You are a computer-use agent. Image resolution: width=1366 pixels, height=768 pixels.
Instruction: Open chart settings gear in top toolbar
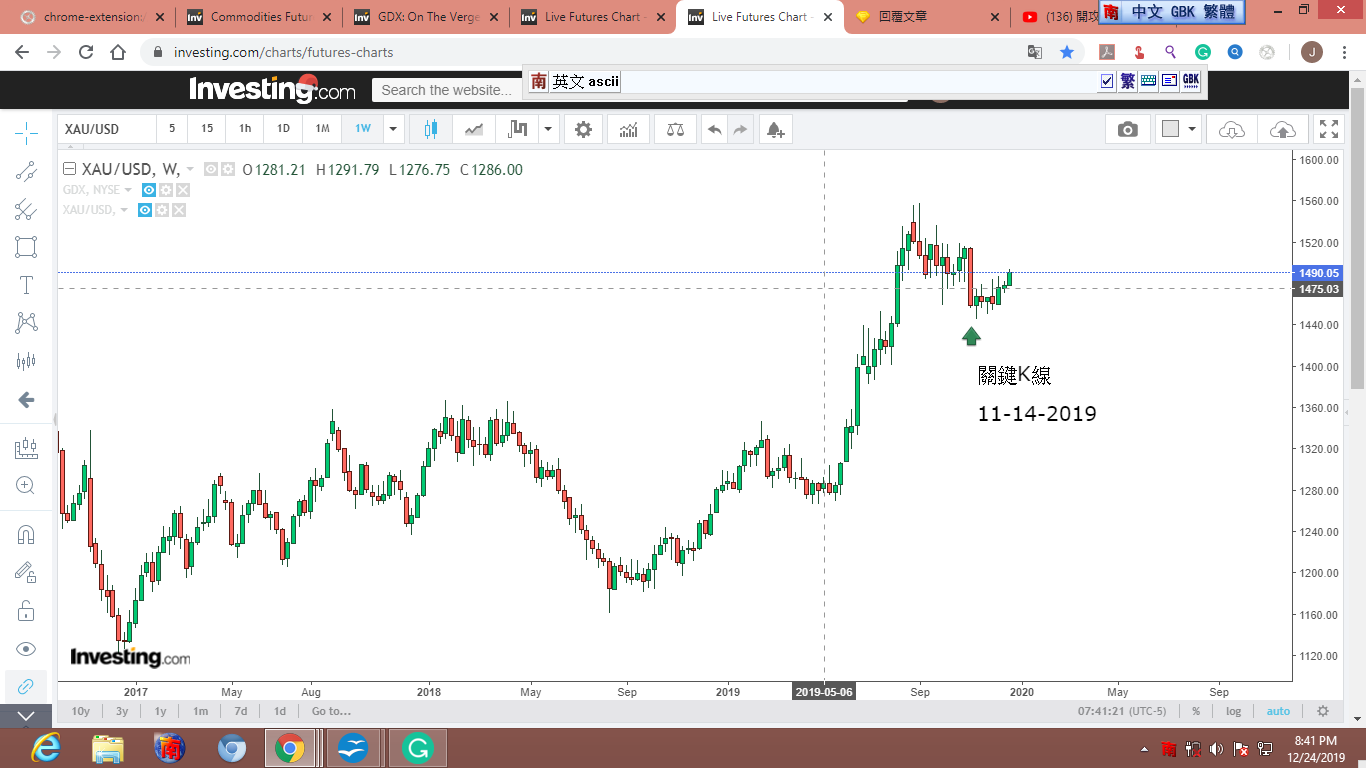point(583,129)
